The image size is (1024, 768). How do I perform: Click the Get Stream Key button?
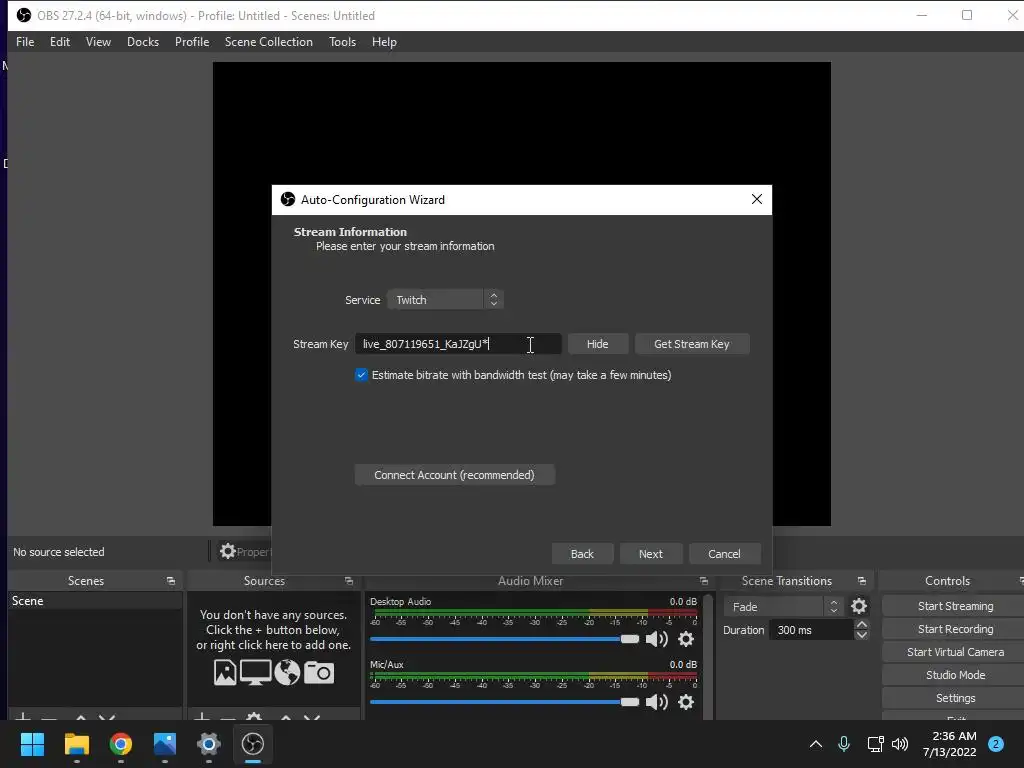692,344
